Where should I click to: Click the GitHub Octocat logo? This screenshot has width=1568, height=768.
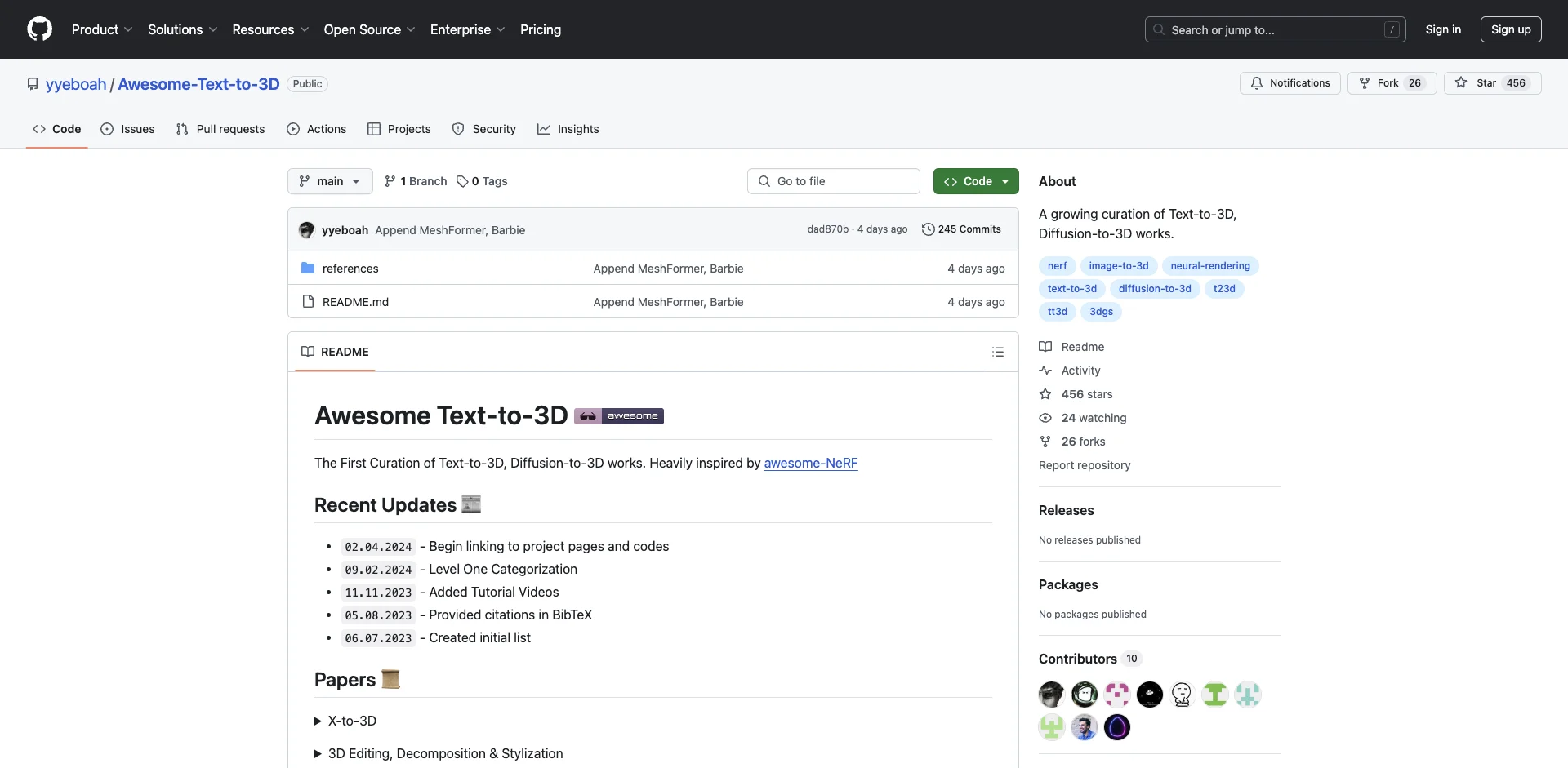pyautogui.click(x=39, y=29)
